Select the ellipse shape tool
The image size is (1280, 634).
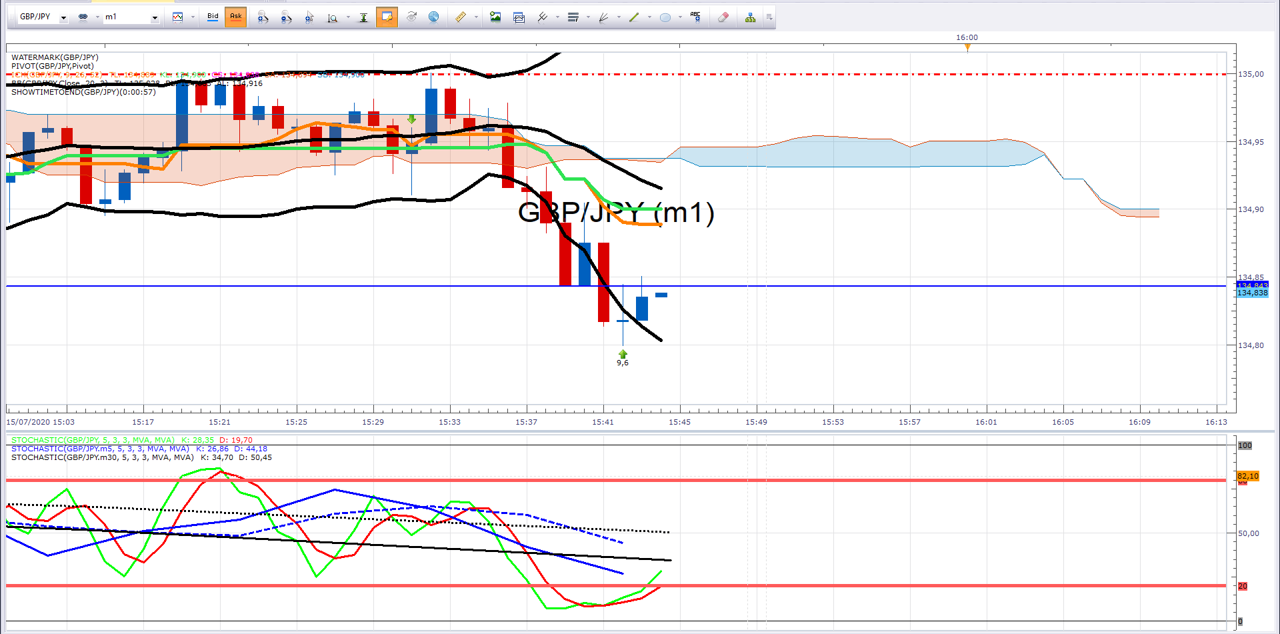click(x=665, y=17)
